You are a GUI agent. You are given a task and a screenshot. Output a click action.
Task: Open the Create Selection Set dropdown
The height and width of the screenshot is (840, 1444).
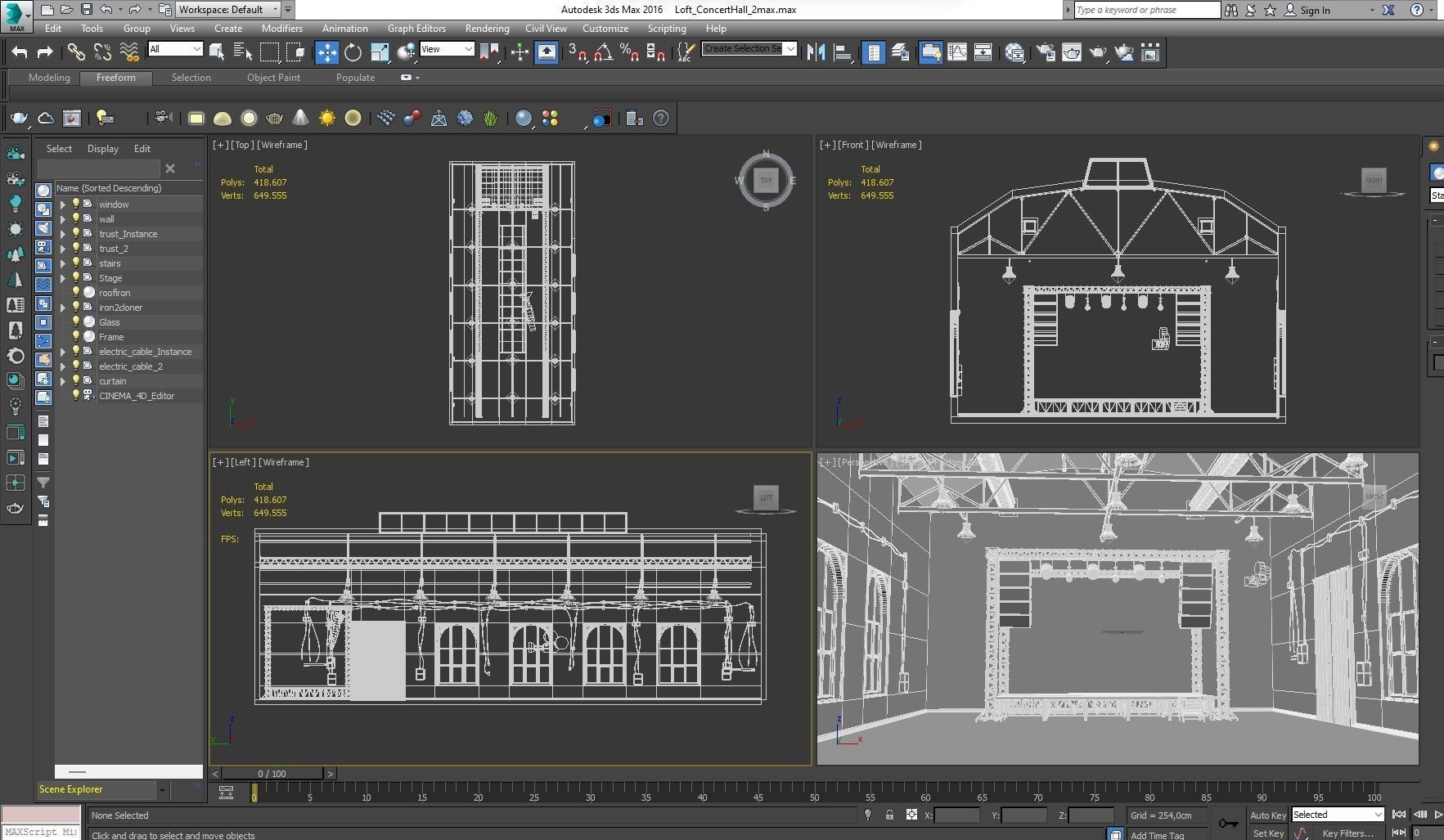tap(749, 48)
